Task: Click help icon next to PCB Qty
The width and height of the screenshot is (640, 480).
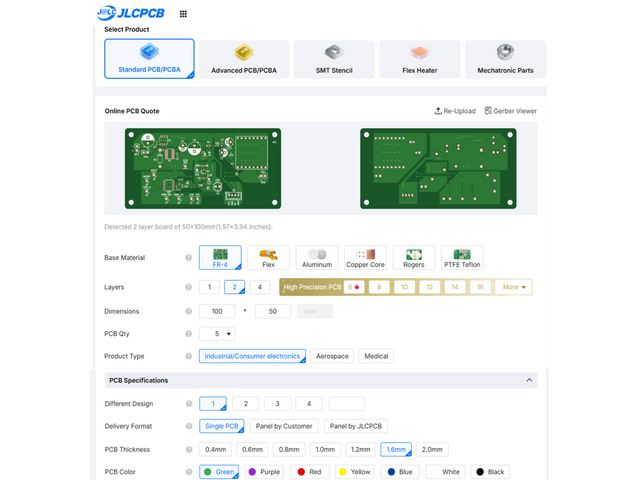Action: [189, 333]
